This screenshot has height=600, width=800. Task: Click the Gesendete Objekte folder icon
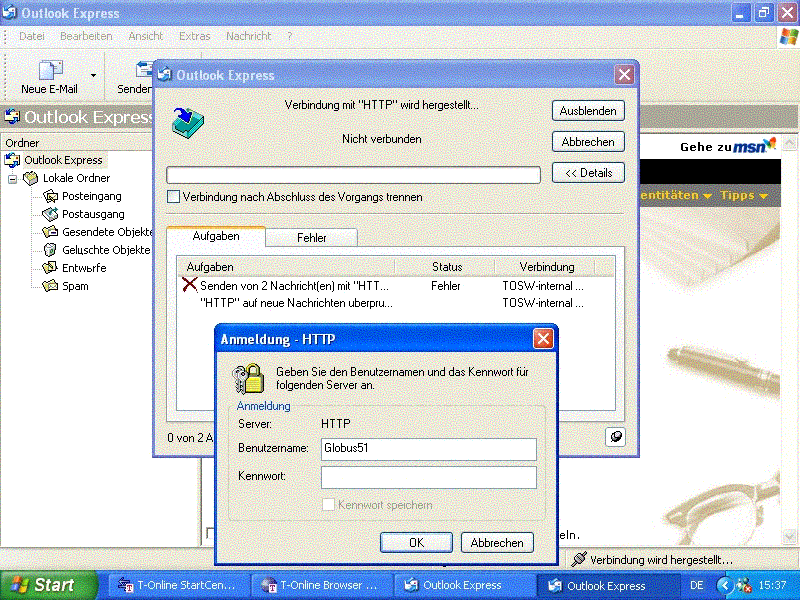click(x=50, y=232)
